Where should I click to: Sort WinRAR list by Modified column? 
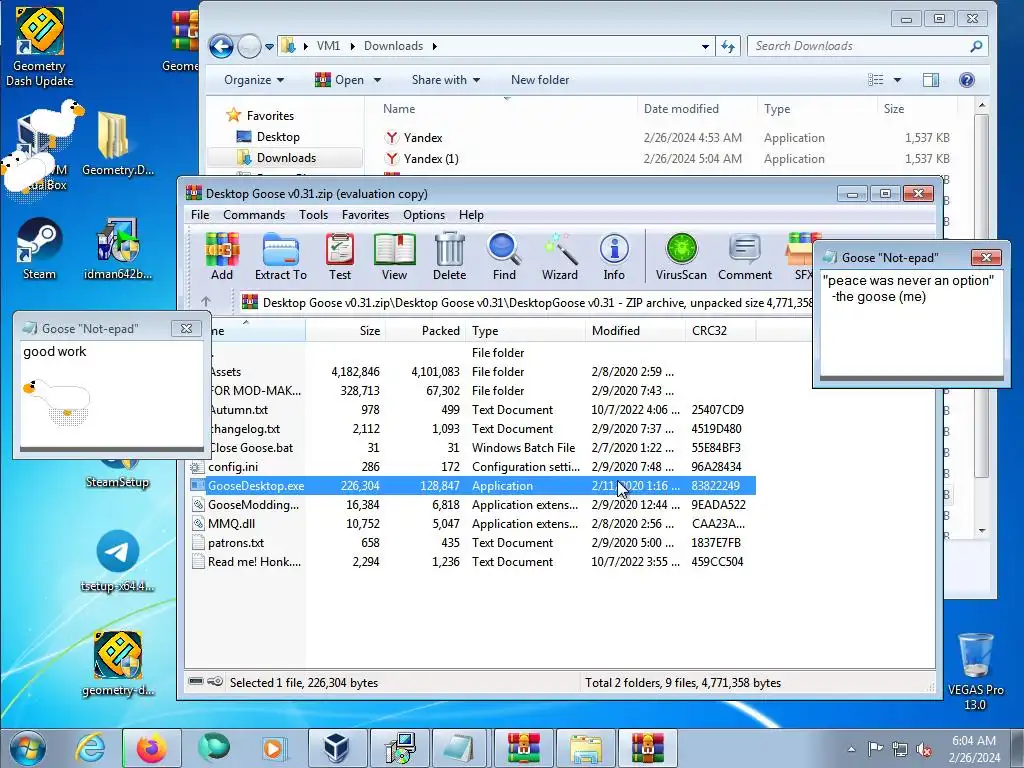tap(635, 330)
